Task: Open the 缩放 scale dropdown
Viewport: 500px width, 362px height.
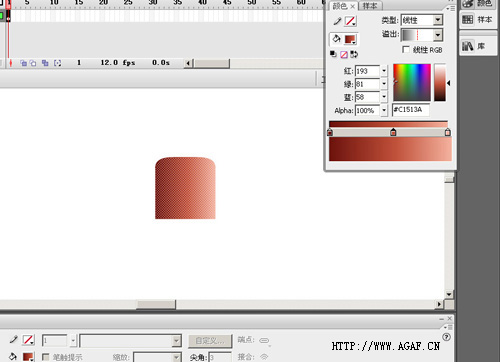Action: (157, 357)
